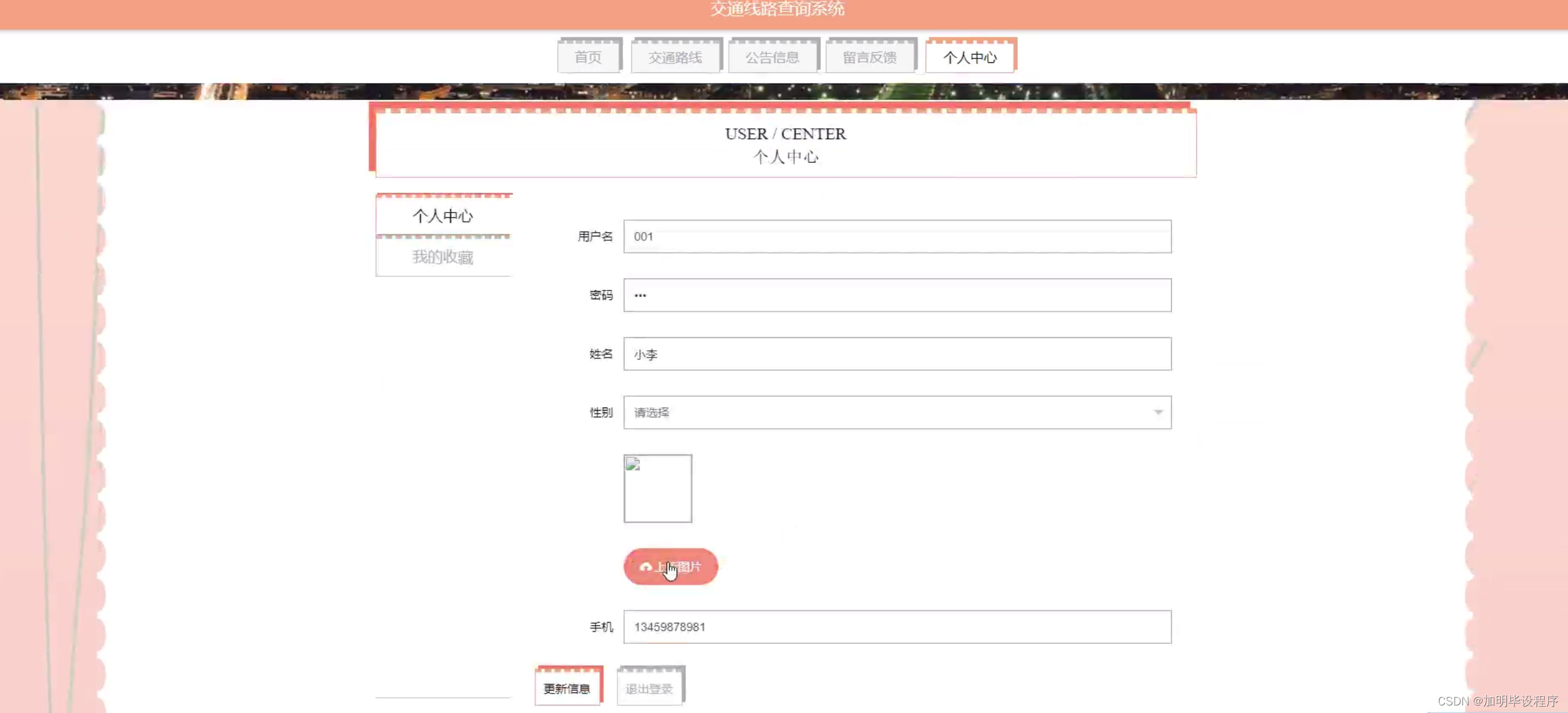
Task: Click the dropdown arrow next to 请选择
Action: point(1159,412)
